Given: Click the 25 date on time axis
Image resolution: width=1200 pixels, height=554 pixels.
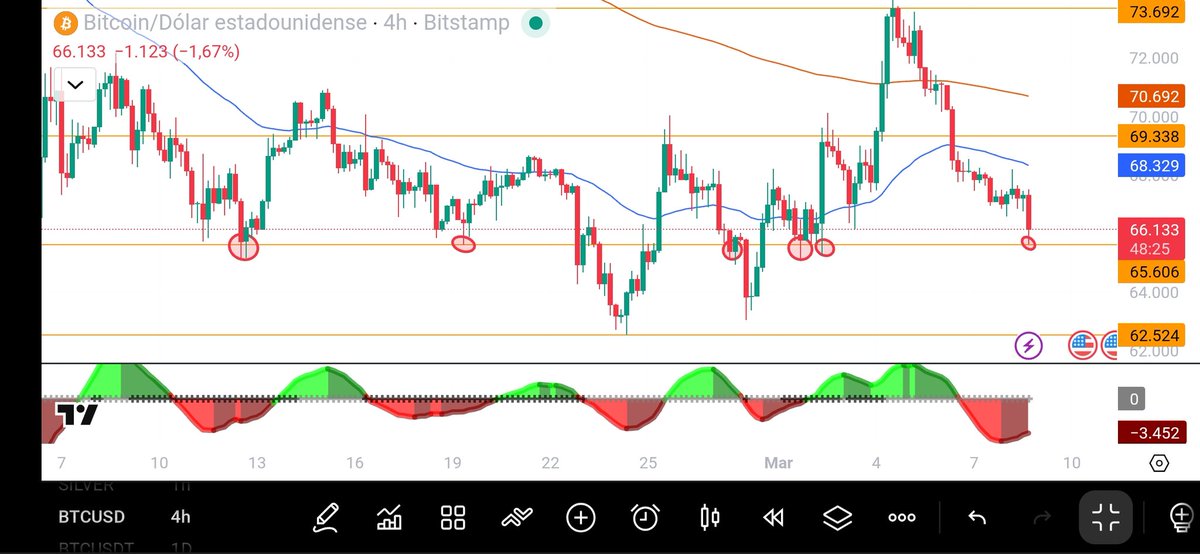Looking at the screenshot, I should [x=648, y=463].
